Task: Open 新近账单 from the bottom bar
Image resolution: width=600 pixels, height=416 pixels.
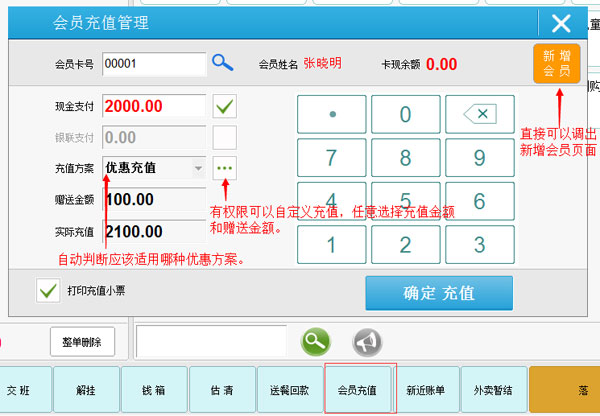Action: point(426,389)
